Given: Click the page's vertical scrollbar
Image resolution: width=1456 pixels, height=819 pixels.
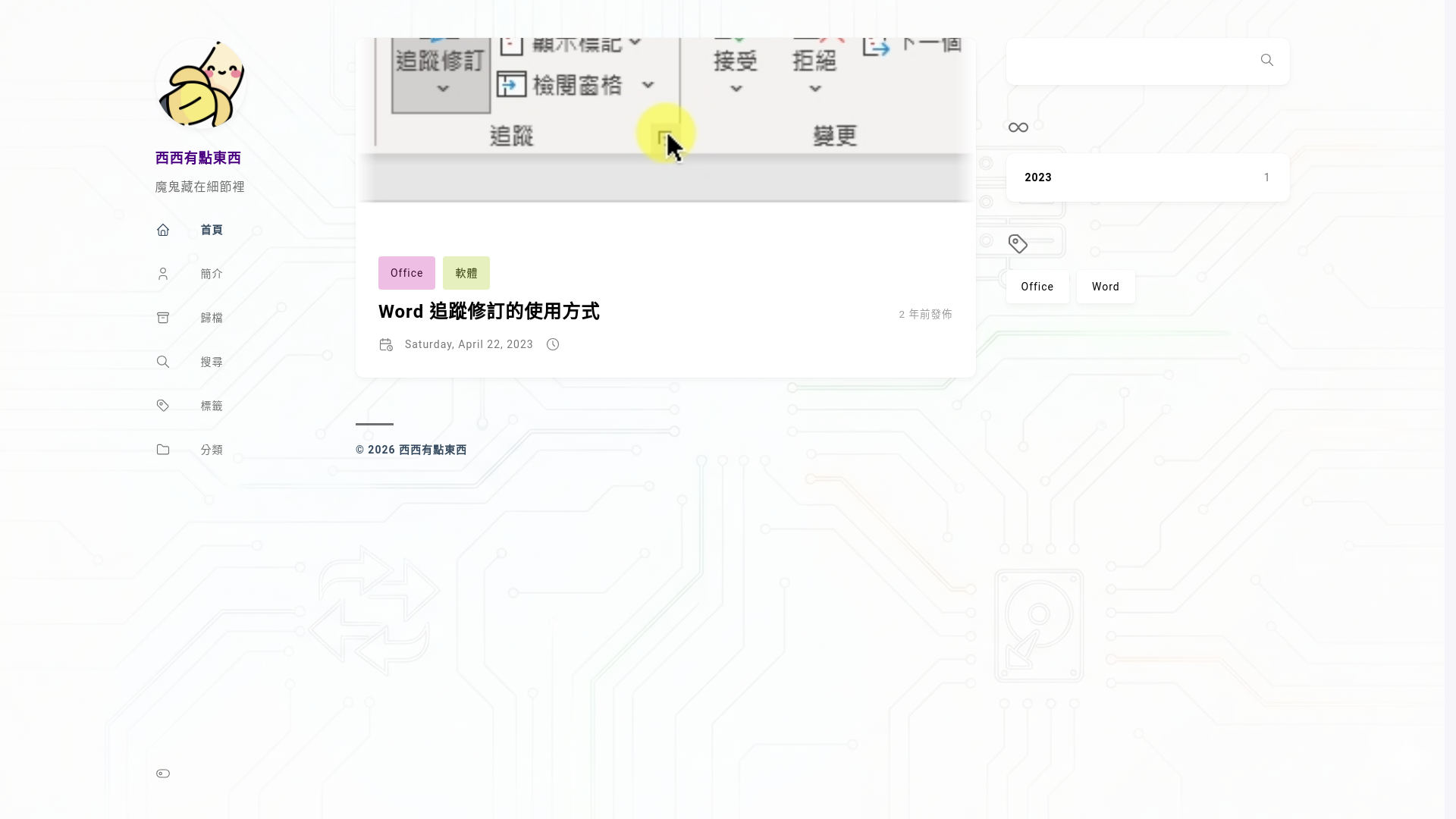Looking at the screenshot, I should 1450,409.
